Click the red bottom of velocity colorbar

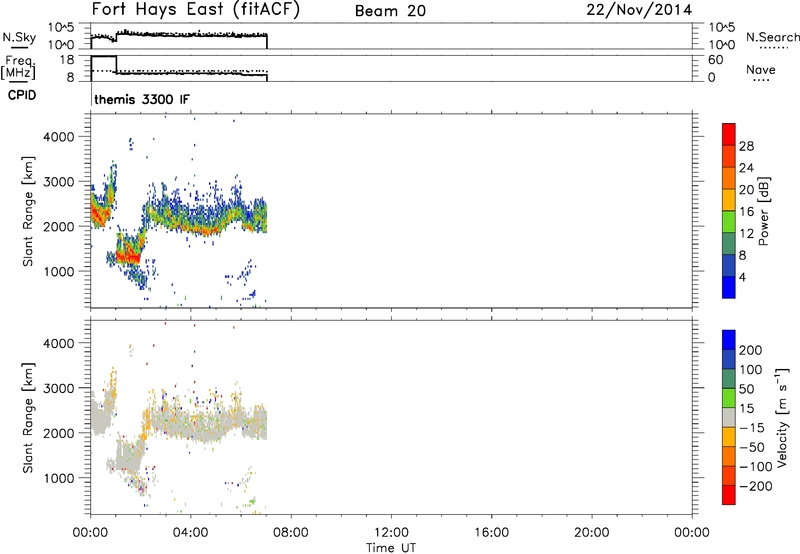coord(729,495)
